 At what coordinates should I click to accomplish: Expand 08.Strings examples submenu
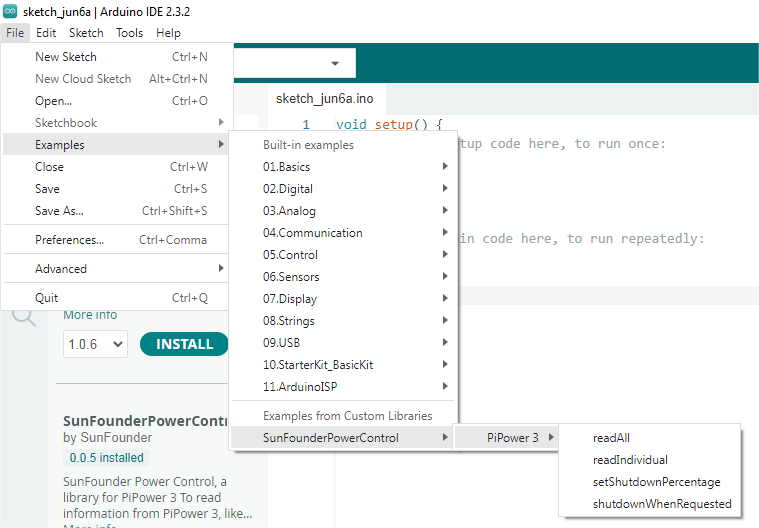(x=343, y=321)
